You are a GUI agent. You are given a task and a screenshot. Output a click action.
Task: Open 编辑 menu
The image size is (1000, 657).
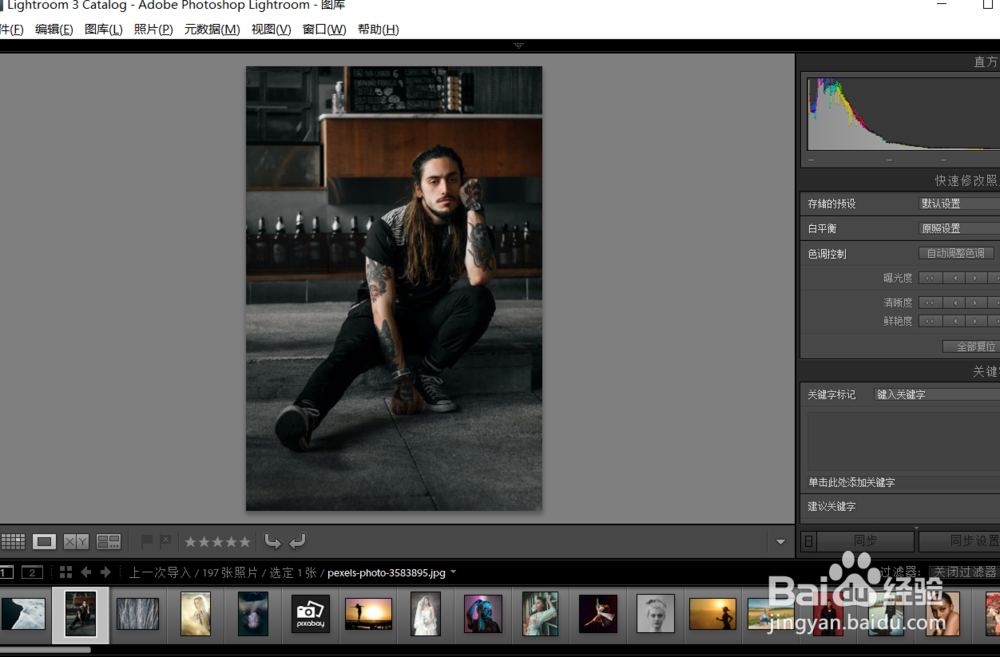click(x=54, y=29)
